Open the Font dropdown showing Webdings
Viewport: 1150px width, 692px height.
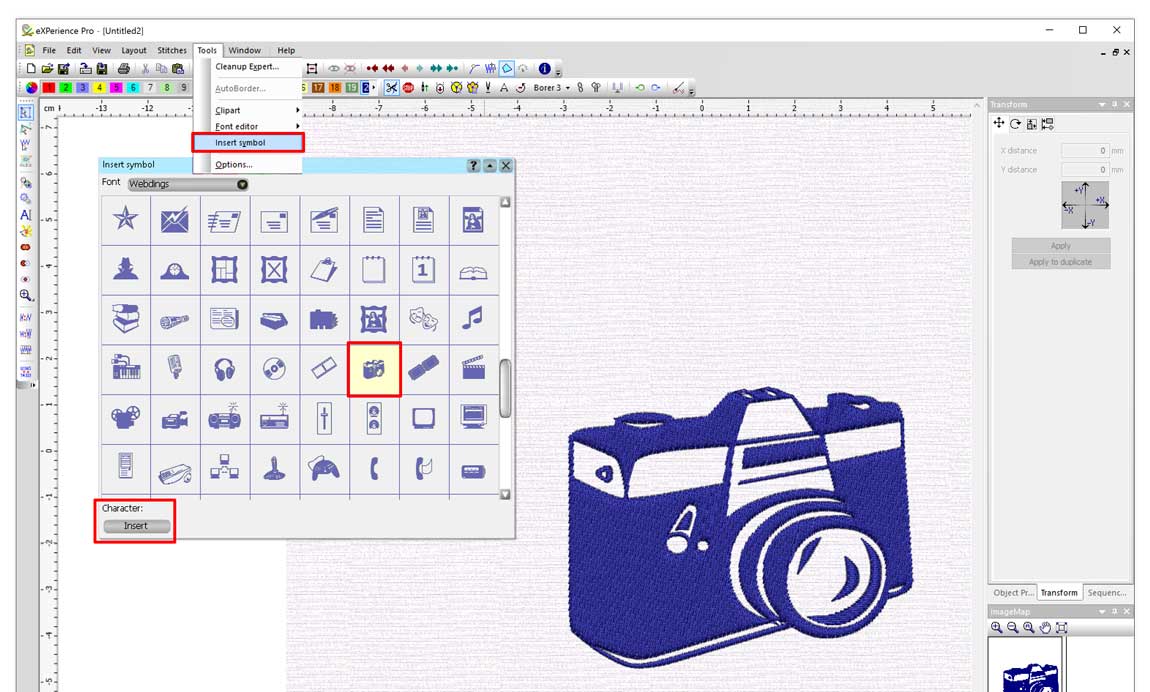(188, 184)
